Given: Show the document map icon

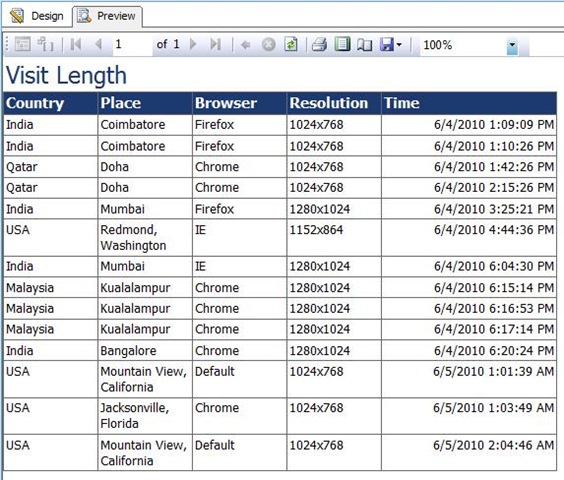Looking at the screenshot, I should click(46, 45).
